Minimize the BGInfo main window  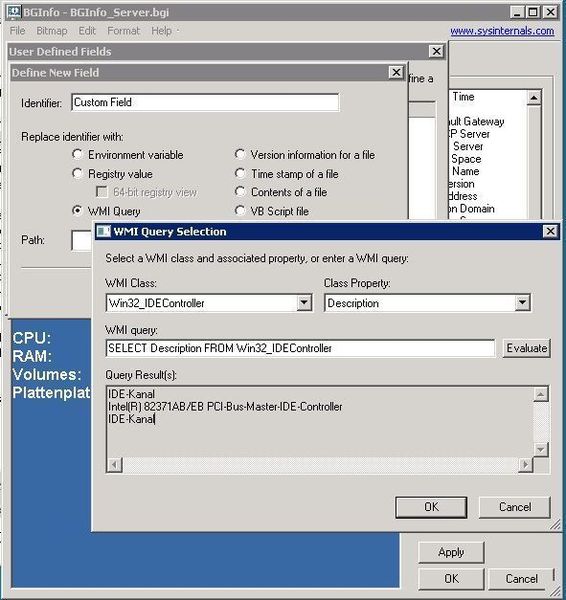click(517, 12)
